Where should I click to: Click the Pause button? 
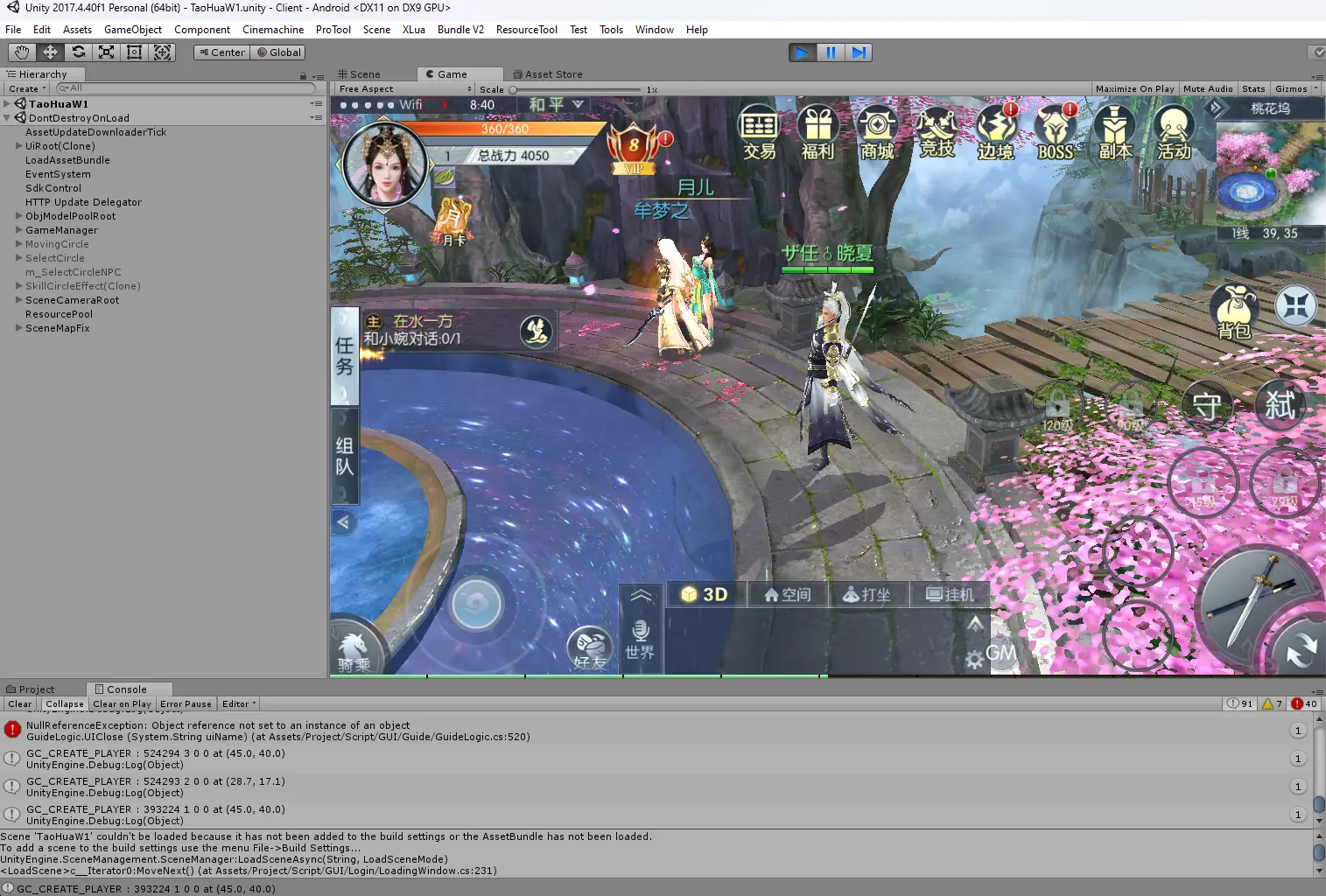tap(831, 52)
